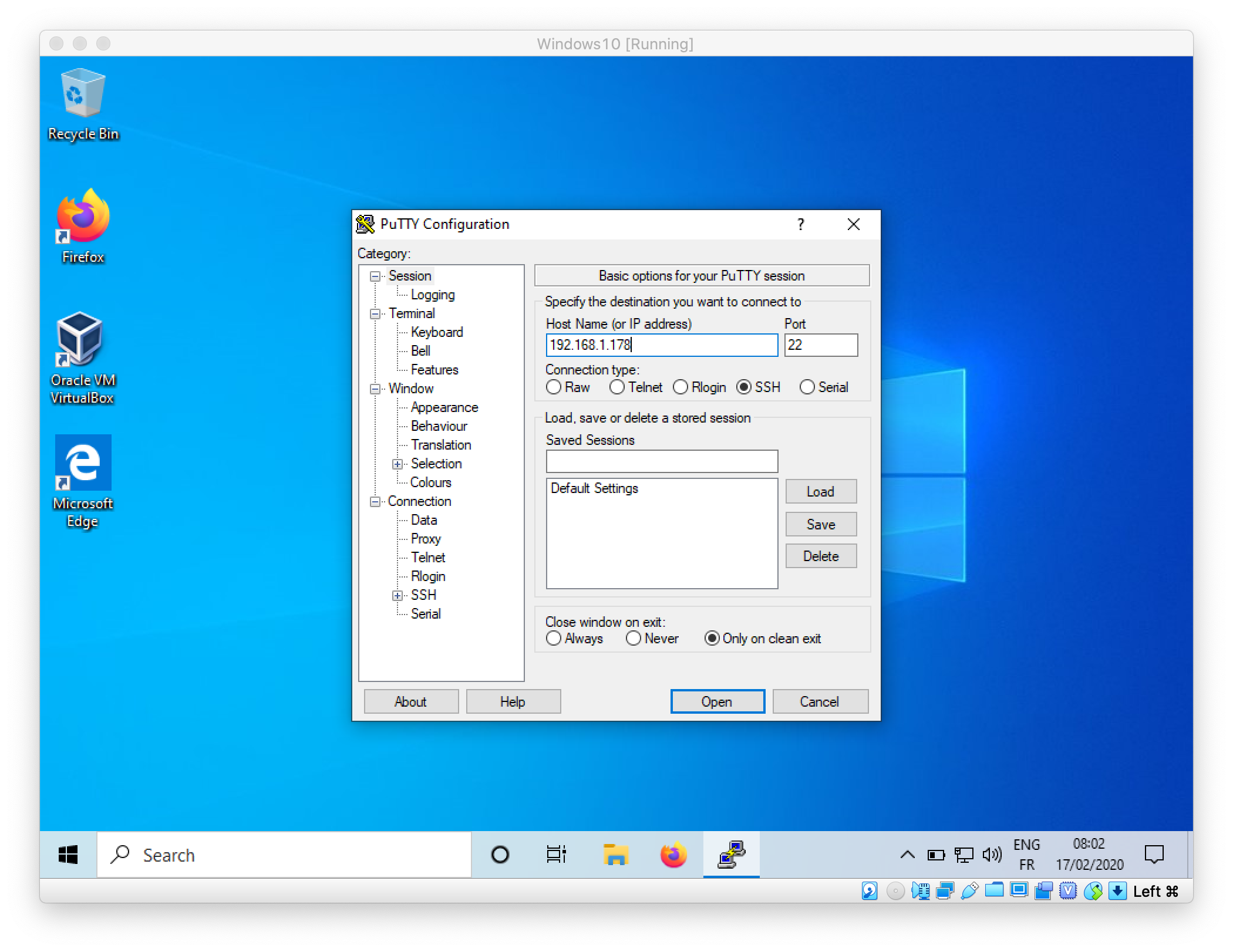Screen dimensions: 1233x952
Task: Open the Windows Start menu
Action: (68, 855)
